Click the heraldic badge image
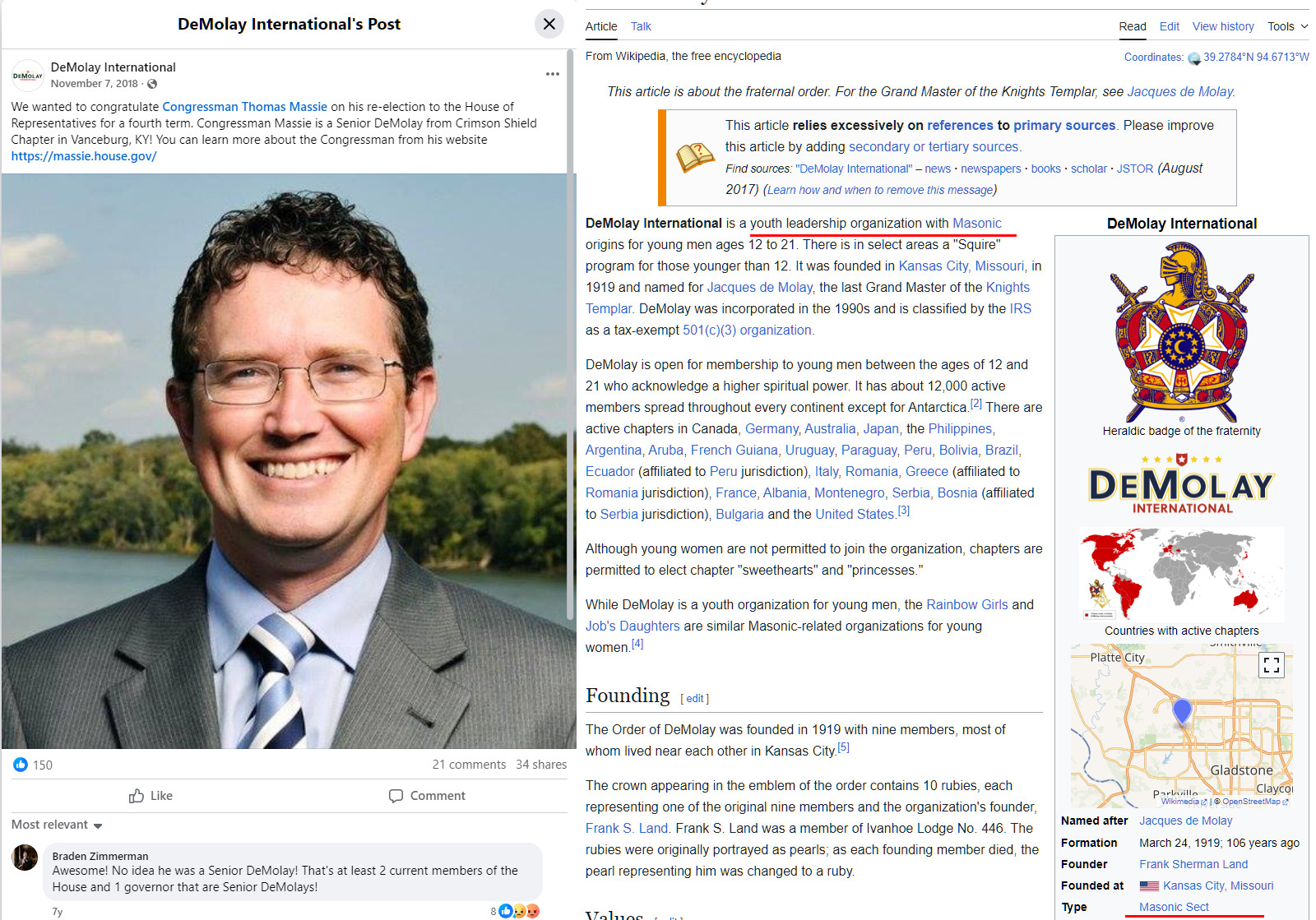 point(1182,331)
